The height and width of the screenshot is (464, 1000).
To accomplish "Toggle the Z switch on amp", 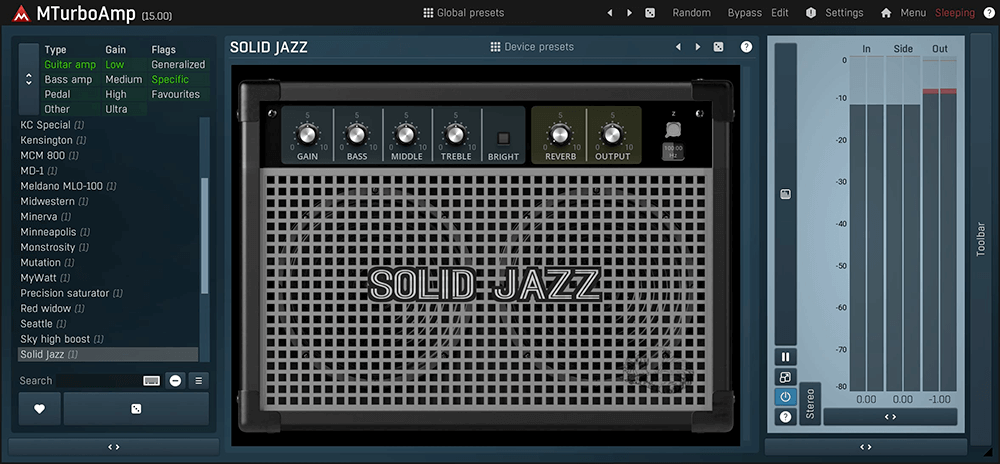I will click(673, 129).
